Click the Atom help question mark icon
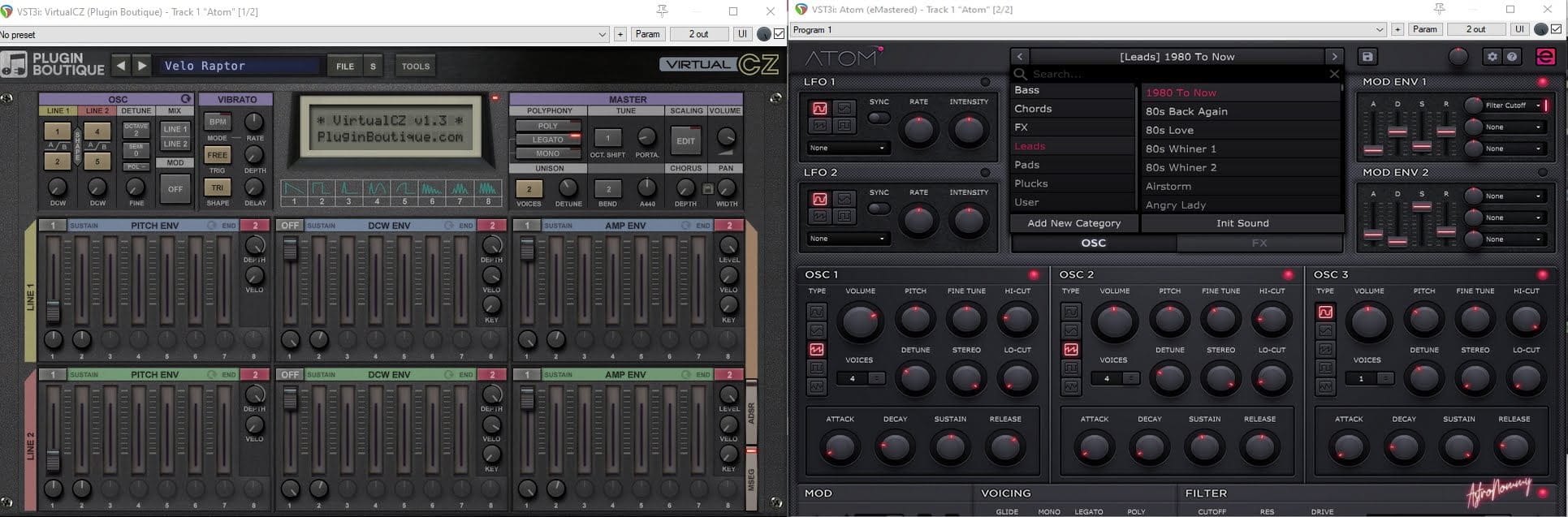The height and width of the screenshot is (517, 1568). pos(1512,57)
